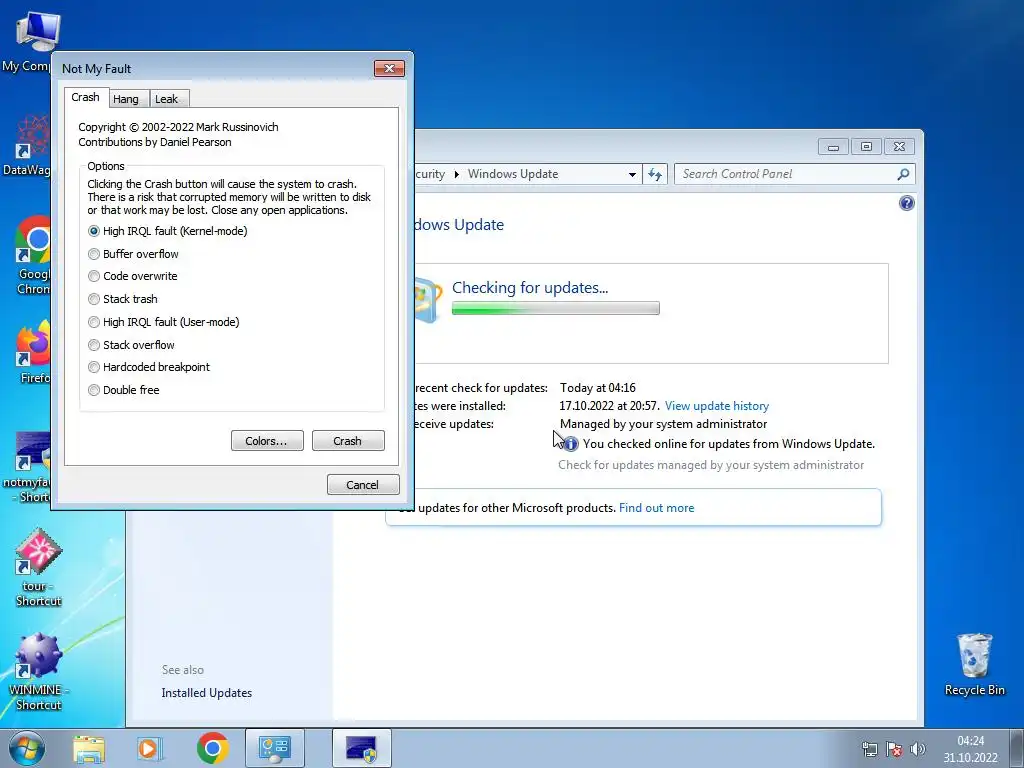Select the Recycle Bin desktop icon

tap(974, 665)
